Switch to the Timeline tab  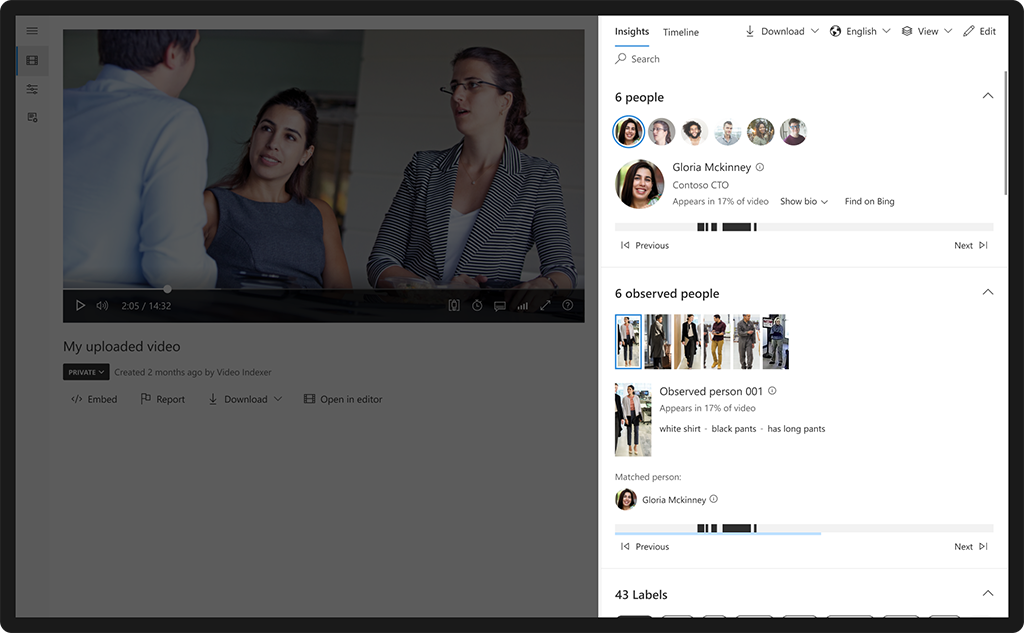click(680, 32)
